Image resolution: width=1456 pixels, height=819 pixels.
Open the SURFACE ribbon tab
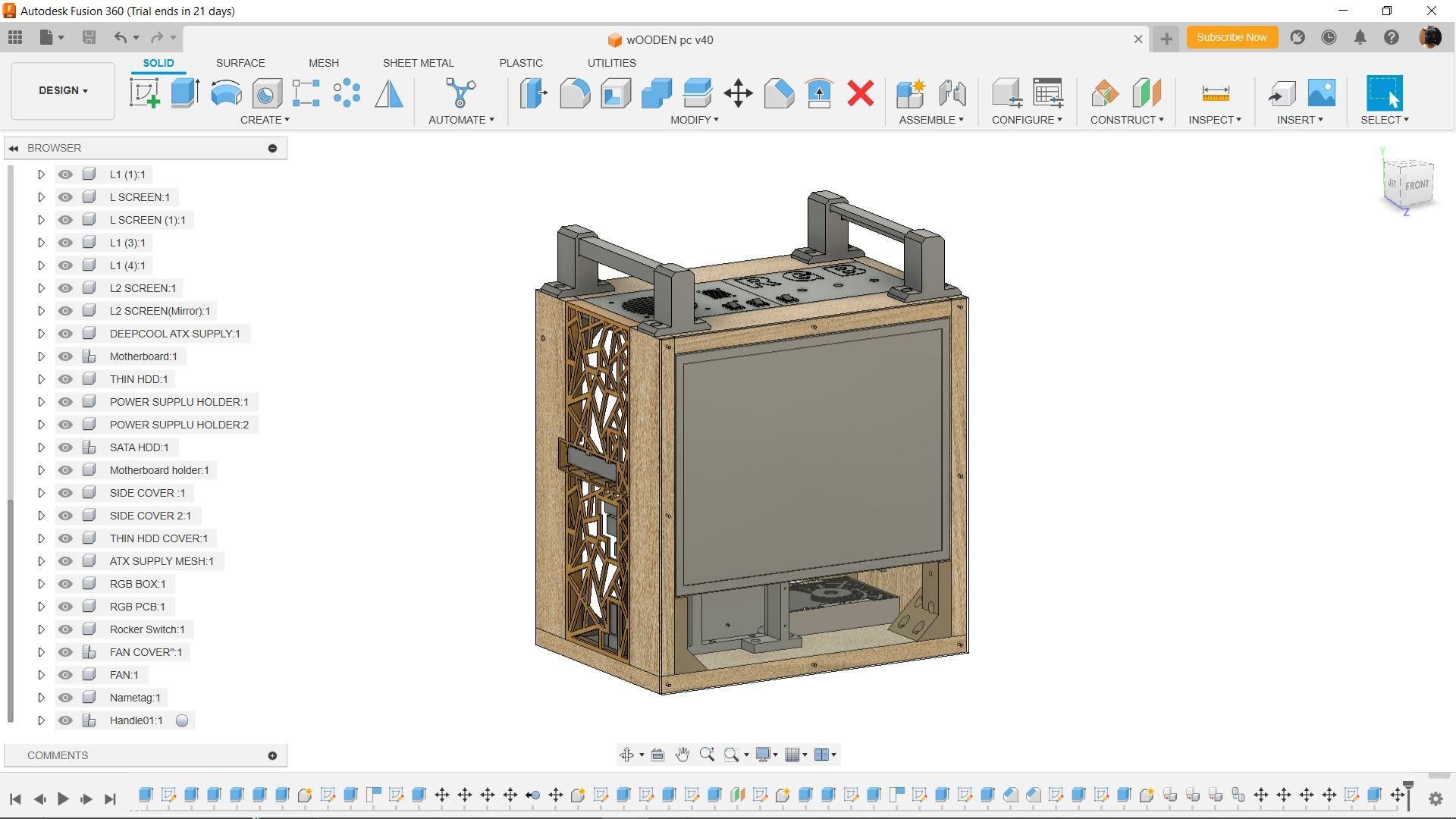click(240, 63)
